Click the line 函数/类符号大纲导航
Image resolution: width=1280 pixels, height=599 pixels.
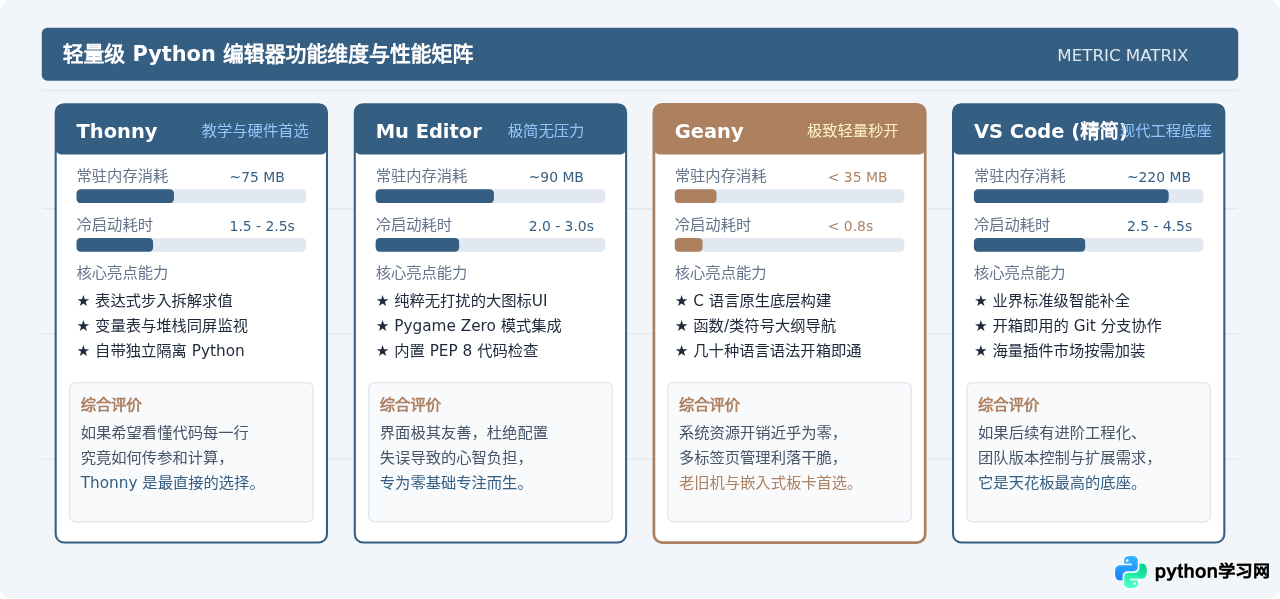[x=755, y=325]
